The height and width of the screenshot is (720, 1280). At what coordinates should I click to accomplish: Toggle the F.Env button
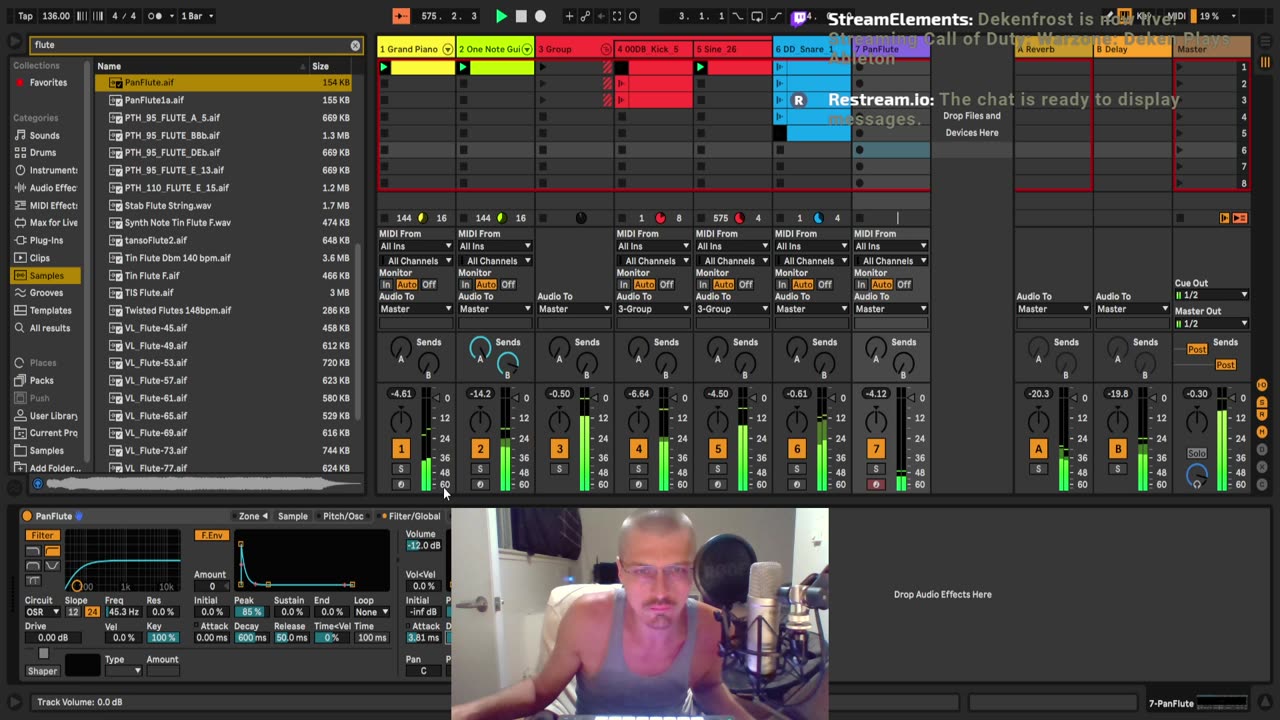tap(211, 535)
